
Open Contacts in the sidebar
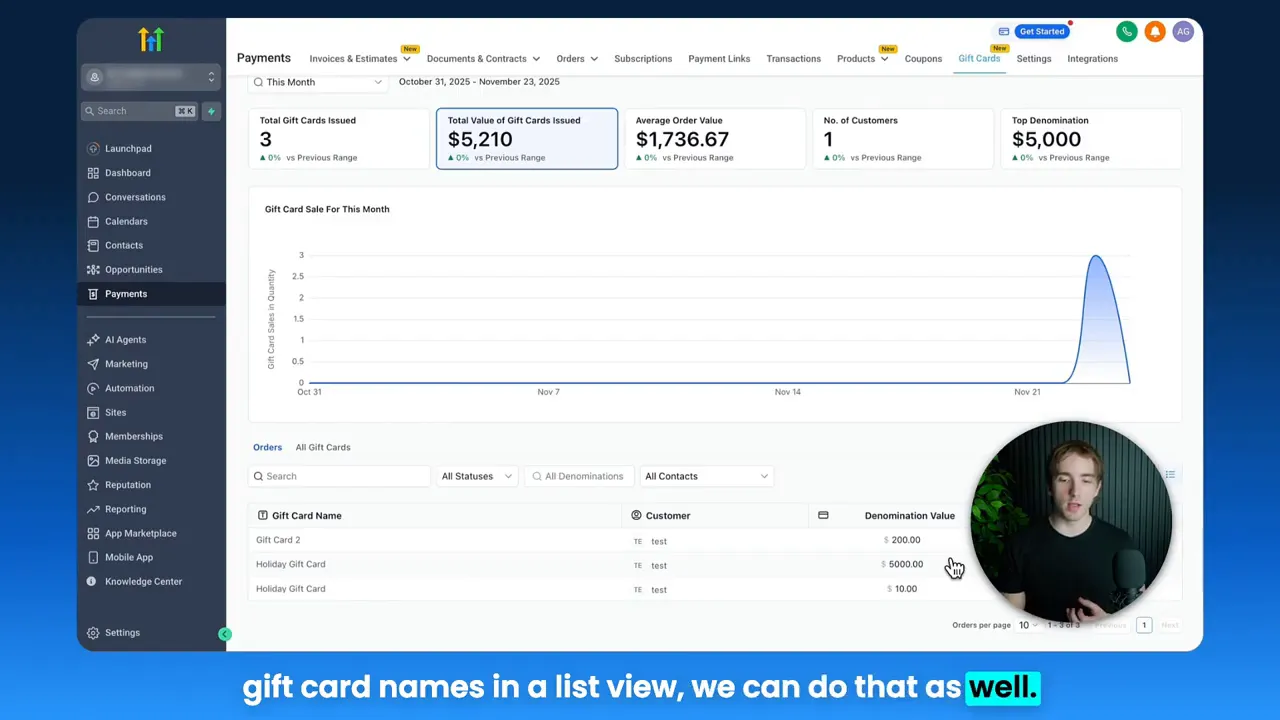pos(124,245)
